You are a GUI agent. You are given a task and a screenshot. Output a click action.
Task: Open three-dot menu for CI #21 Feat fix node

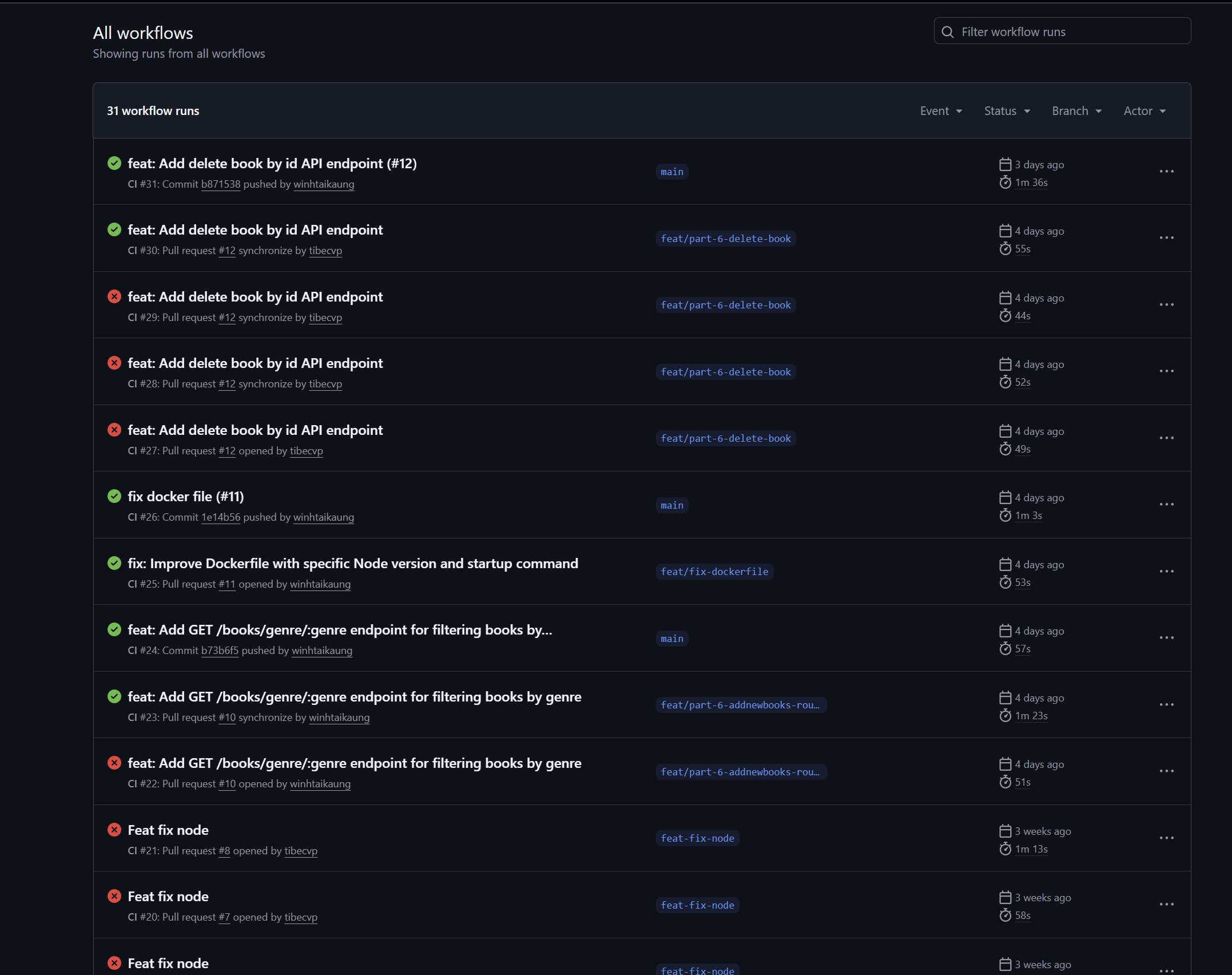1166,838
